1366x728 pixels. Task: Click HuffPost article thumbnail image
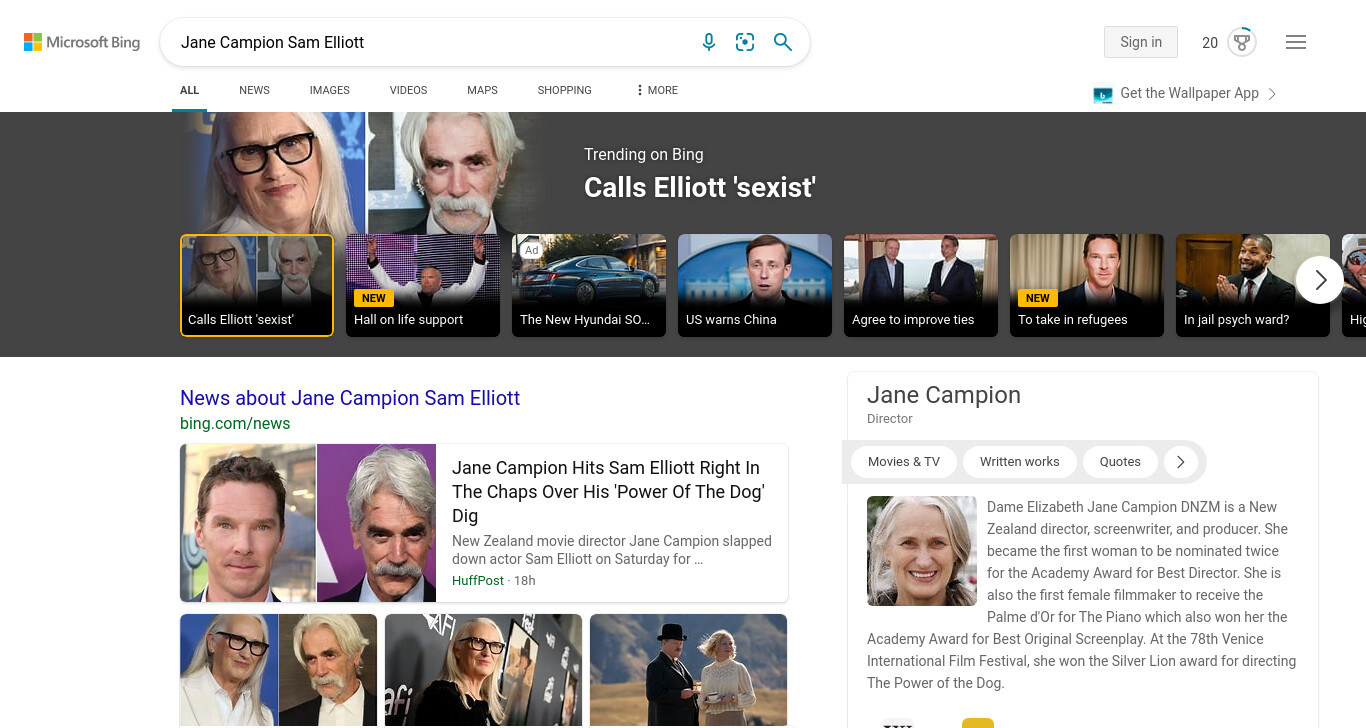tap(308, 523)
